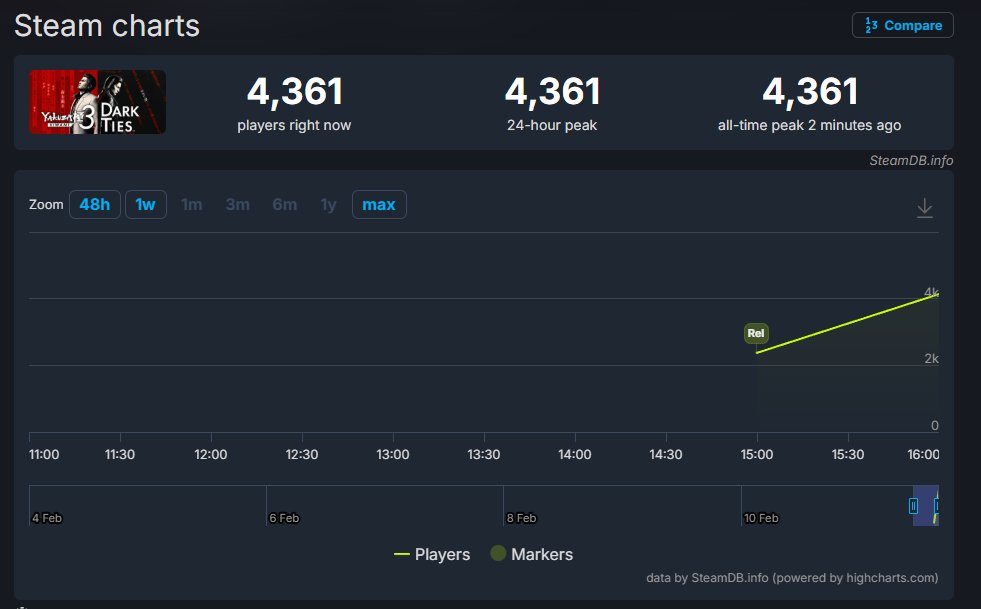Click the 10 Feb navigator date label
Image resolution: width=981 pixels, height=609 pixels.
coord(761,518)
